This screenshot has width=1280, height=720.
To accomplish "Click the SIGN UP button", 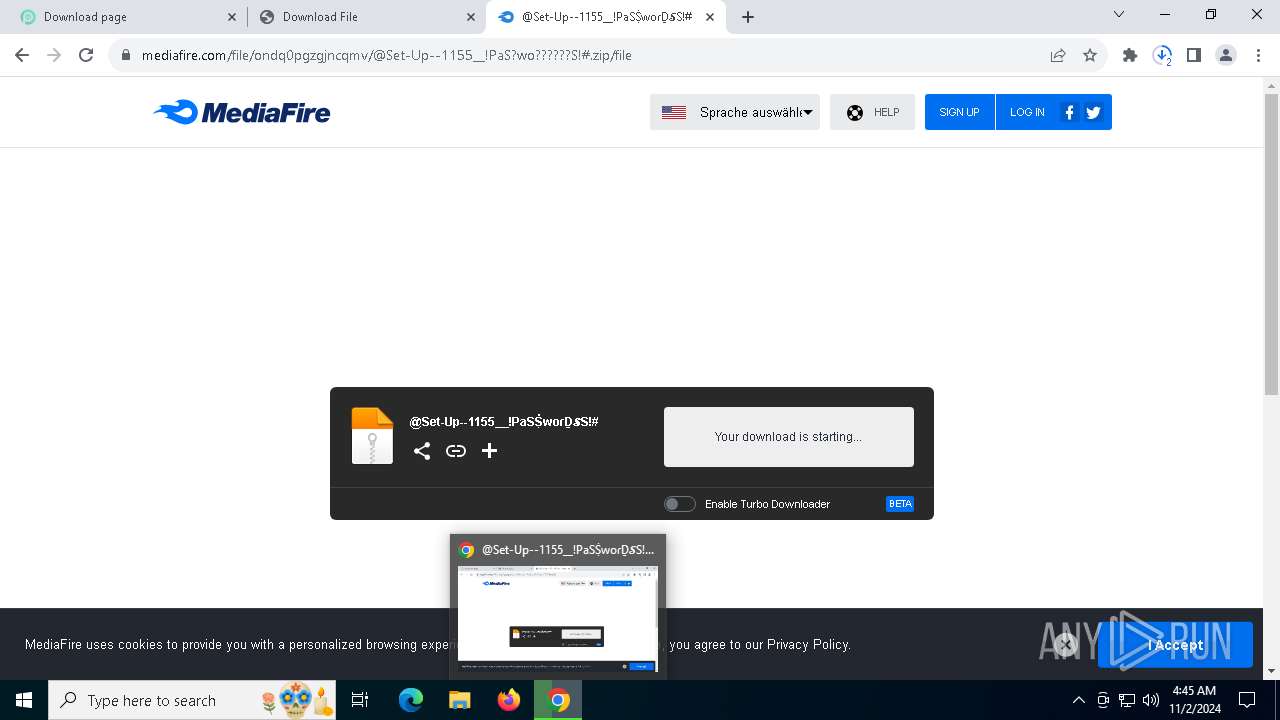I will [959, 112].
